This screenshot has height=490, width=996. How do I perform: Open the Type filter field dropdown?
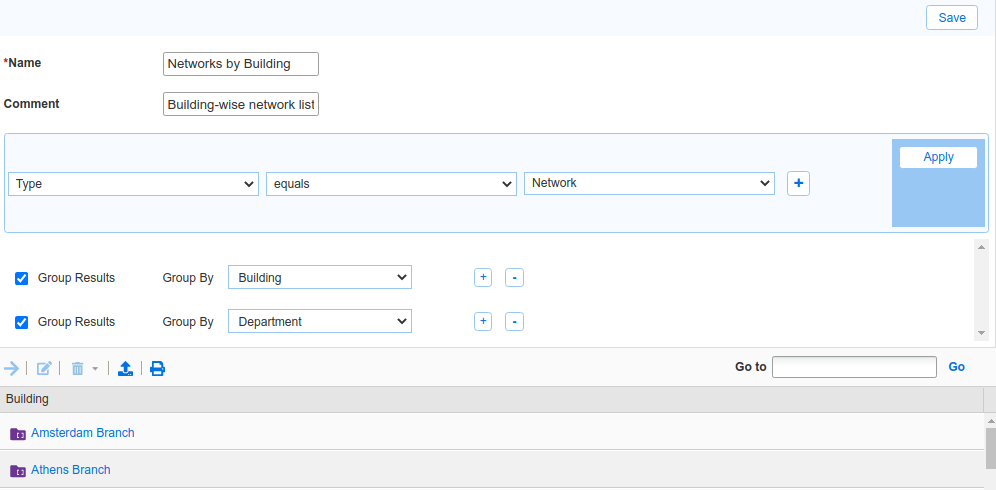(133, 184)
